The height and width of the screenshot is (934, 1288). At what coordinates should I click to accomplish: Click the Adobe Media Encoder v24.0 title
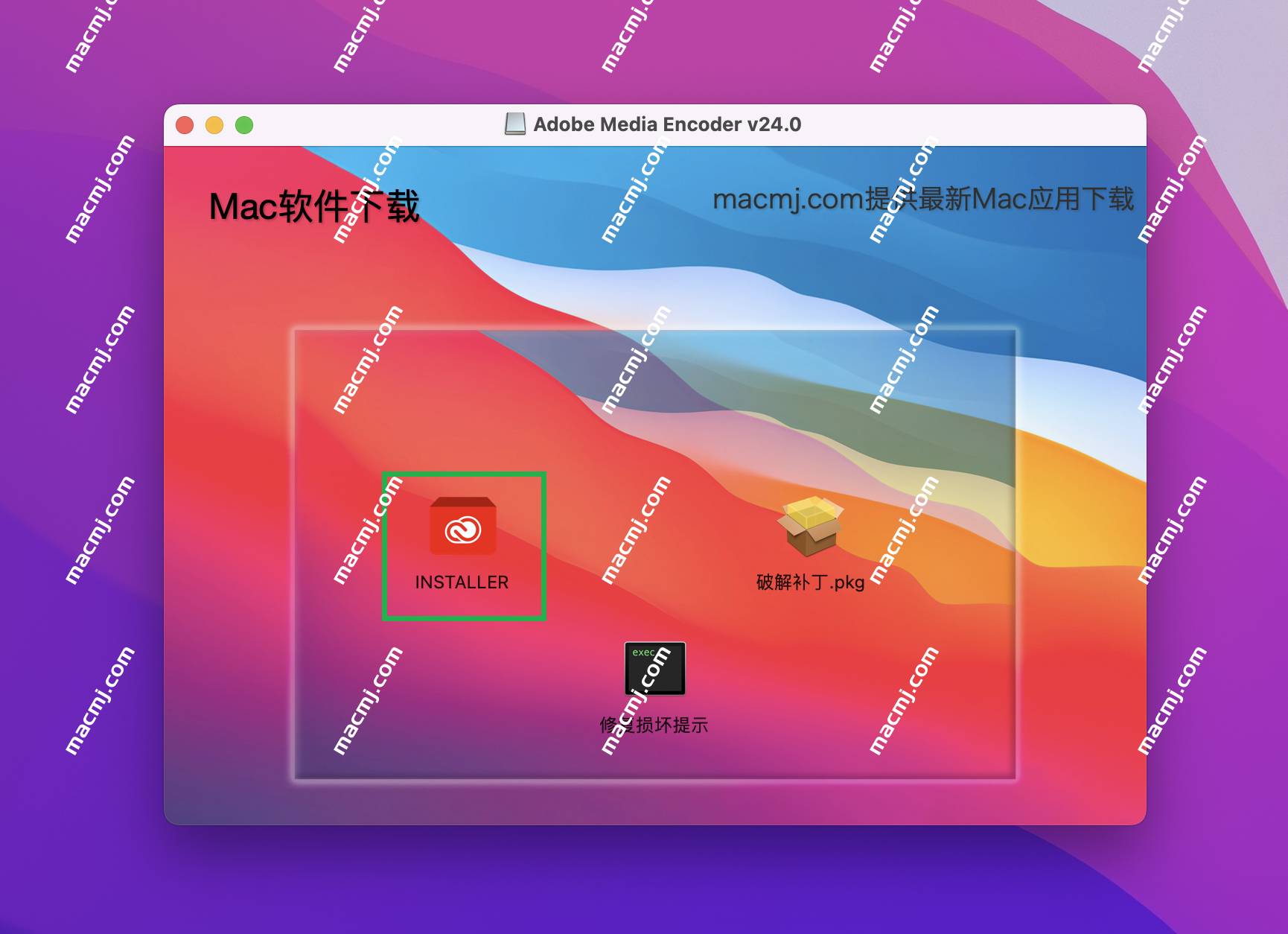click(667, 124)
